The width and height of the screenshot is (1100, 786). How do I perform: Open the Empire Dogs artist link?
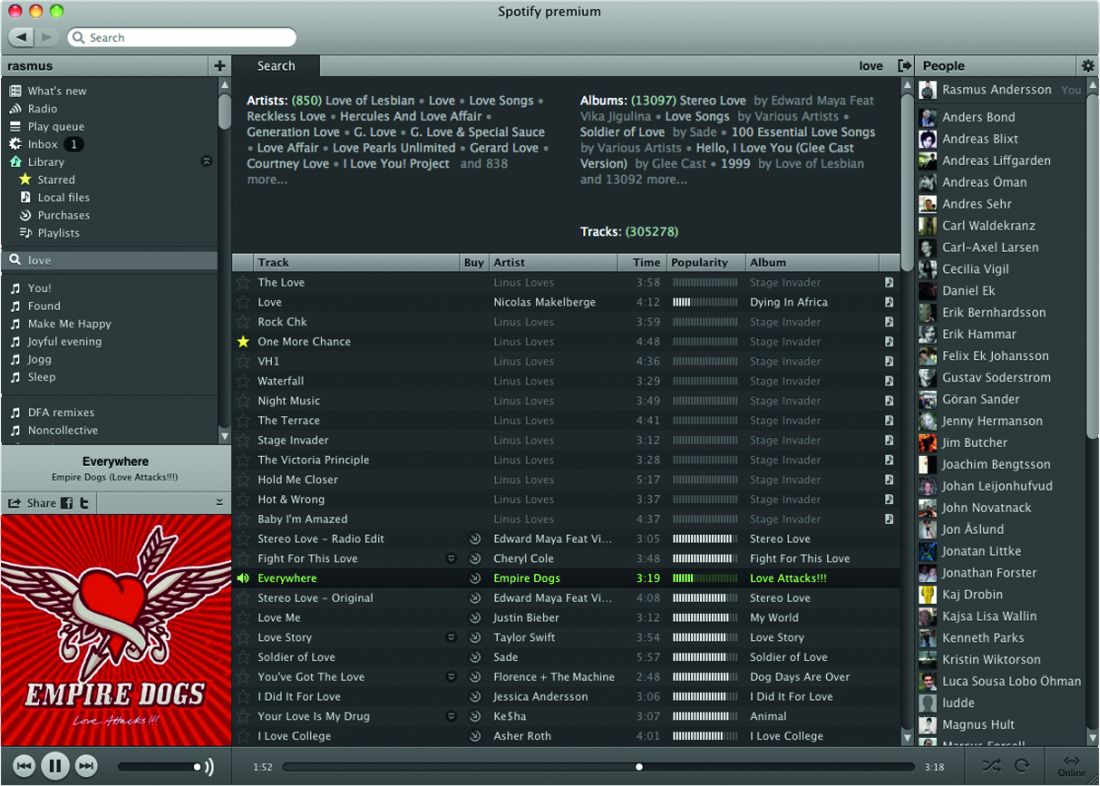tap(526, 578)
